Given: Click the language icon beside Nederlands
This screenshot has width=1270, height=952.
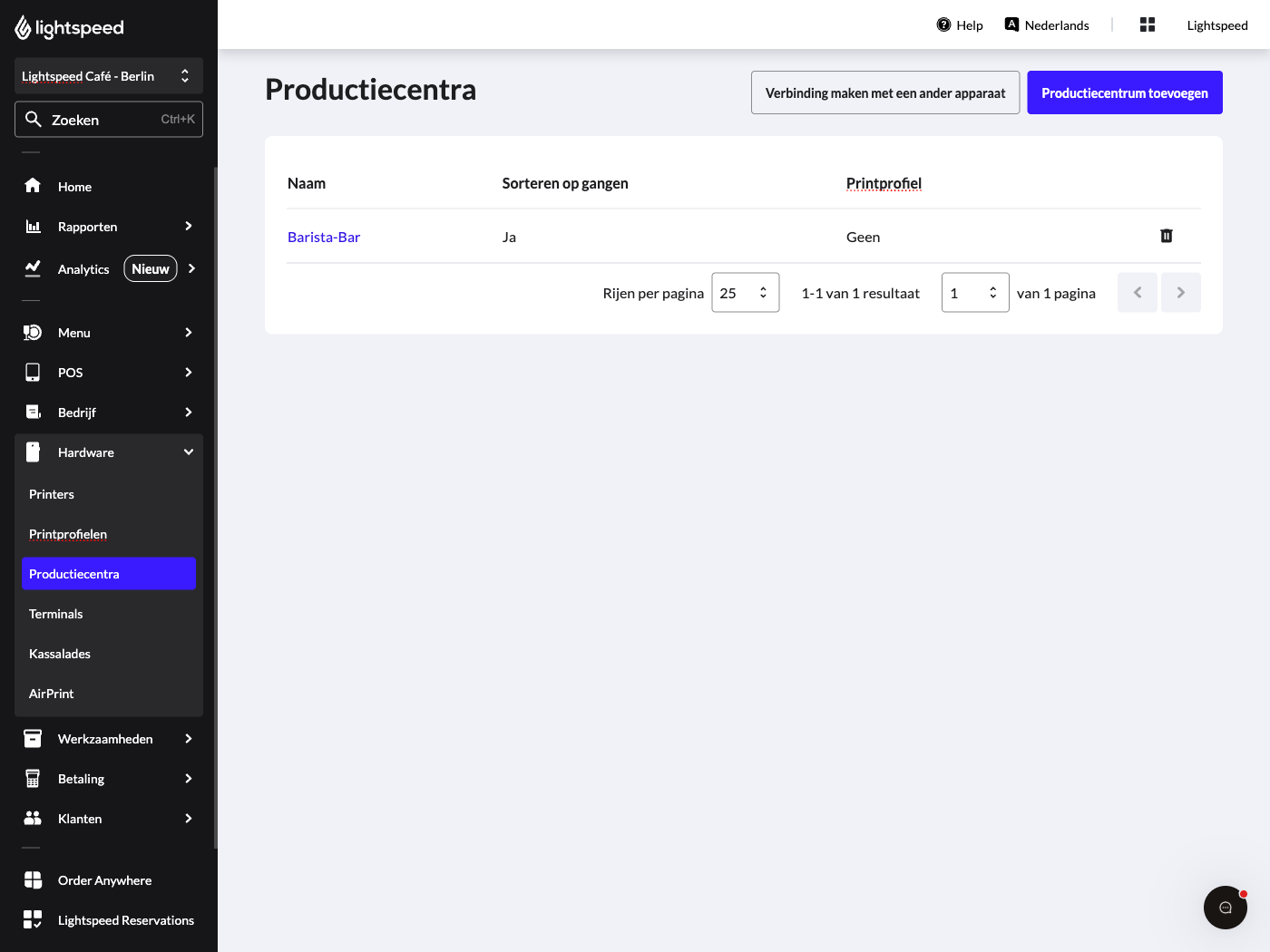Looking at the screenshot, I should [x=1011, y=24].
